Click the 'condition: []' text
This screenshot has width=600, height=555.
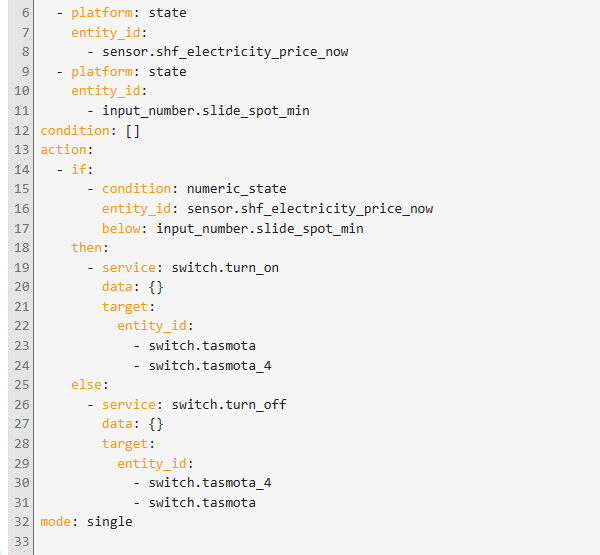[x=90, y=130]
